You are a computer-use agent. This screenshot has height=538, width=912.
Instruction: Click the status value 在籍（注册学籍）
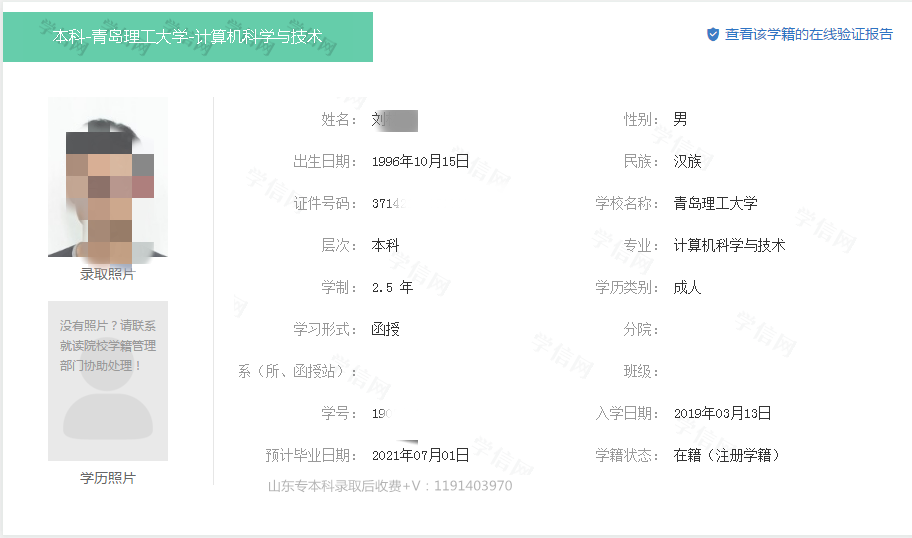[726, 455]
